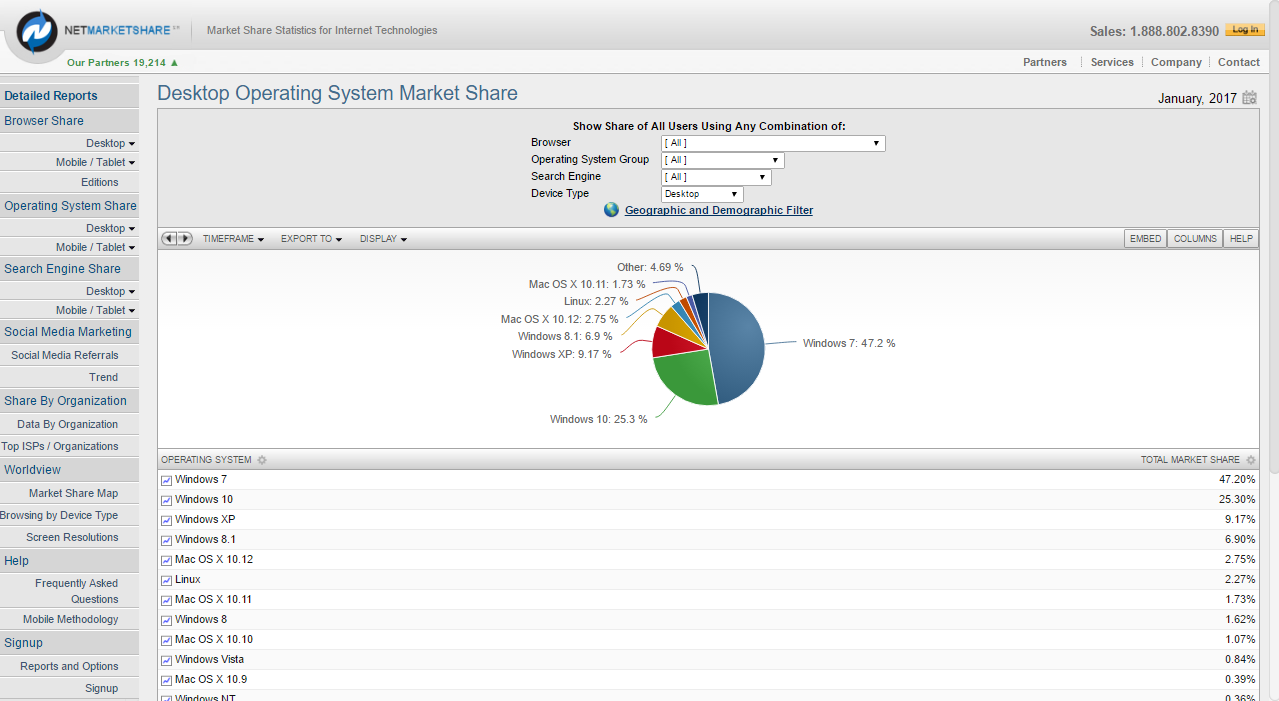Open Top ISPs / Organizations link
Image resolution: width=1279 pixels, height=701 pixels.
(60, 446)
